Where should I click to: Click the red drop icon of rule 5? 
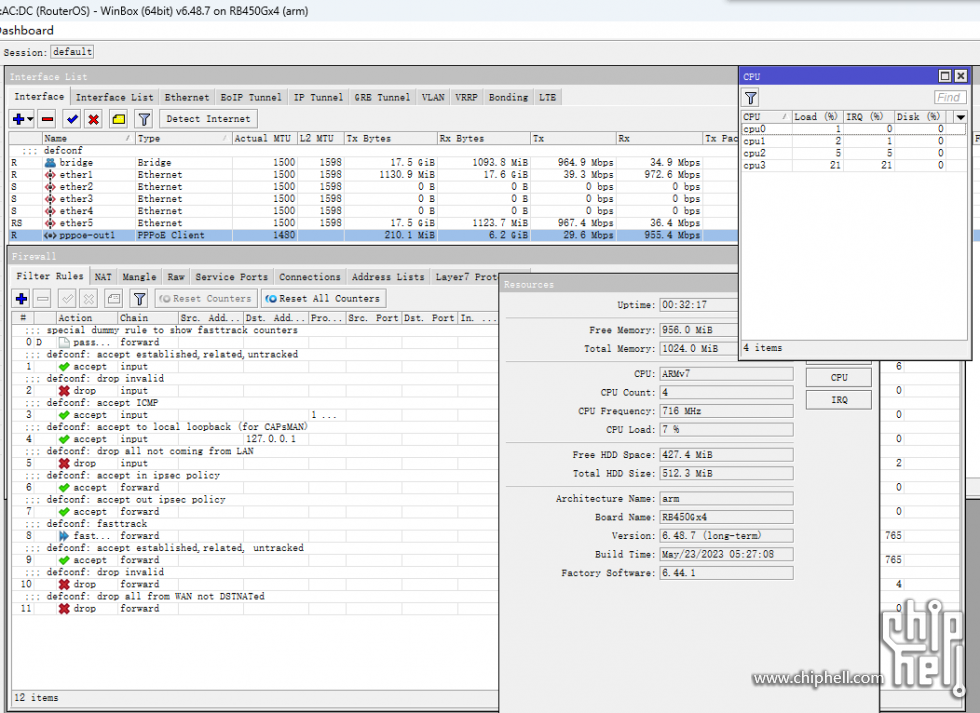click(x=64, y=464)
